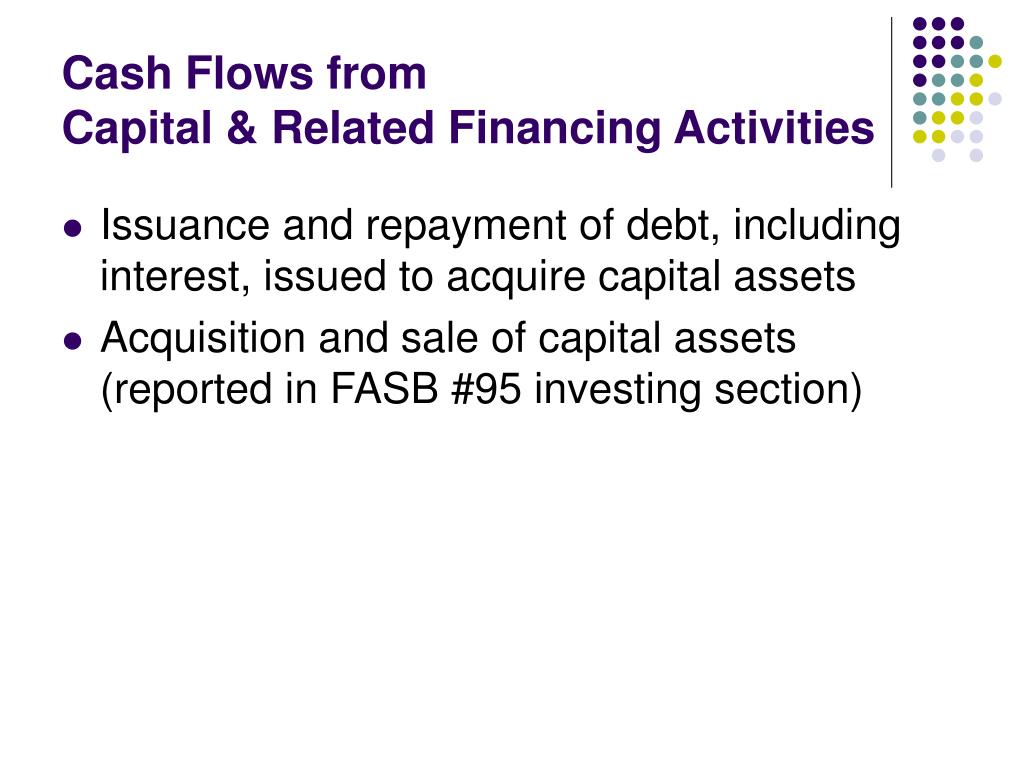
Task: Click the words "investing section)"
Action: tap(698, 391)
